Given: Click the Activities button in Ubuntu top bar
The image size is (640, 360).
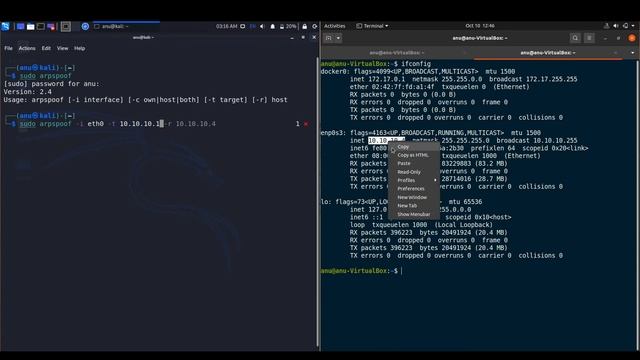Looking at the screenshot, I should coord(335,26).
